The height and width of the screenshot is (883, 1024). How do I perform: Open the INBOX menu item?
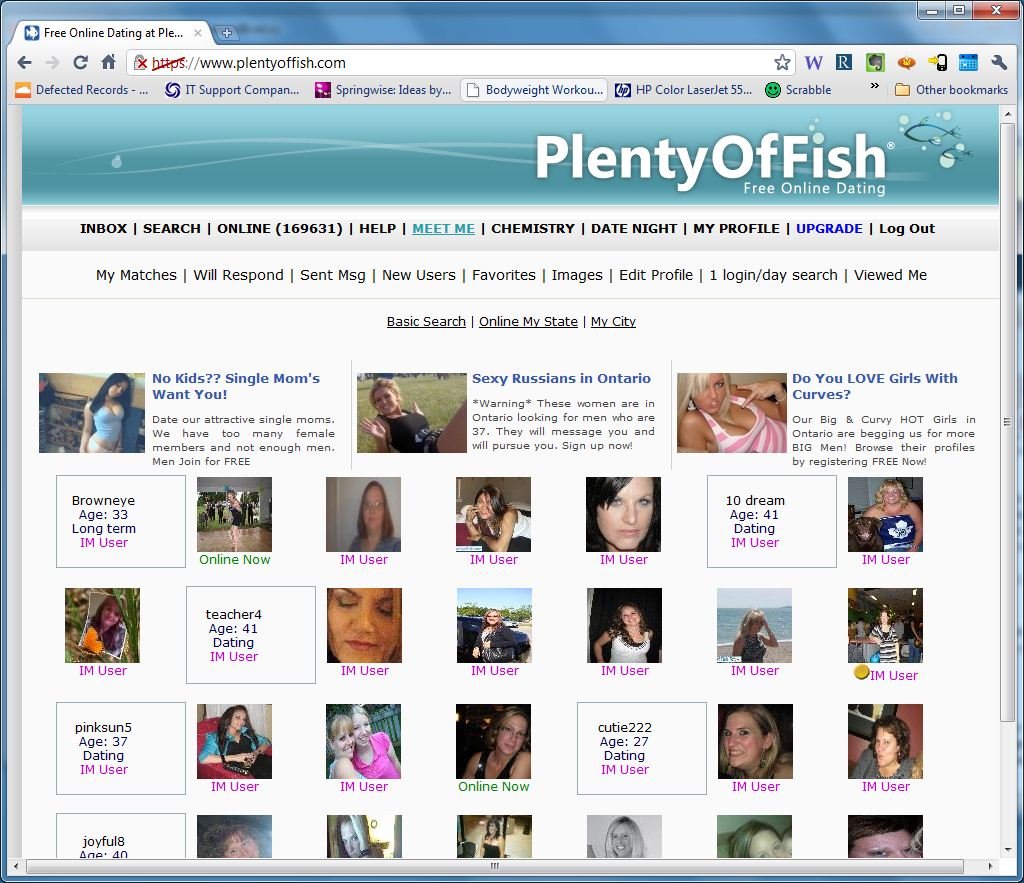tap(103, 229)
